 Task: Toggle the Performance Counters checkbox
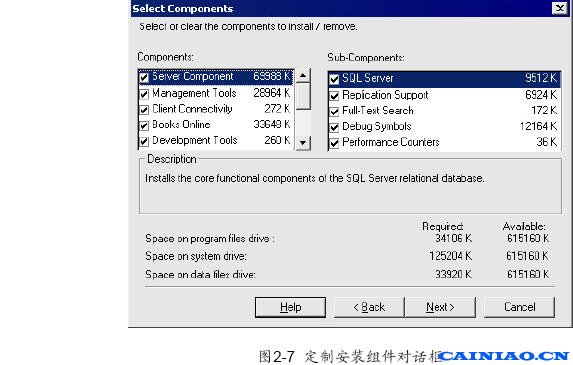[334, 143]
